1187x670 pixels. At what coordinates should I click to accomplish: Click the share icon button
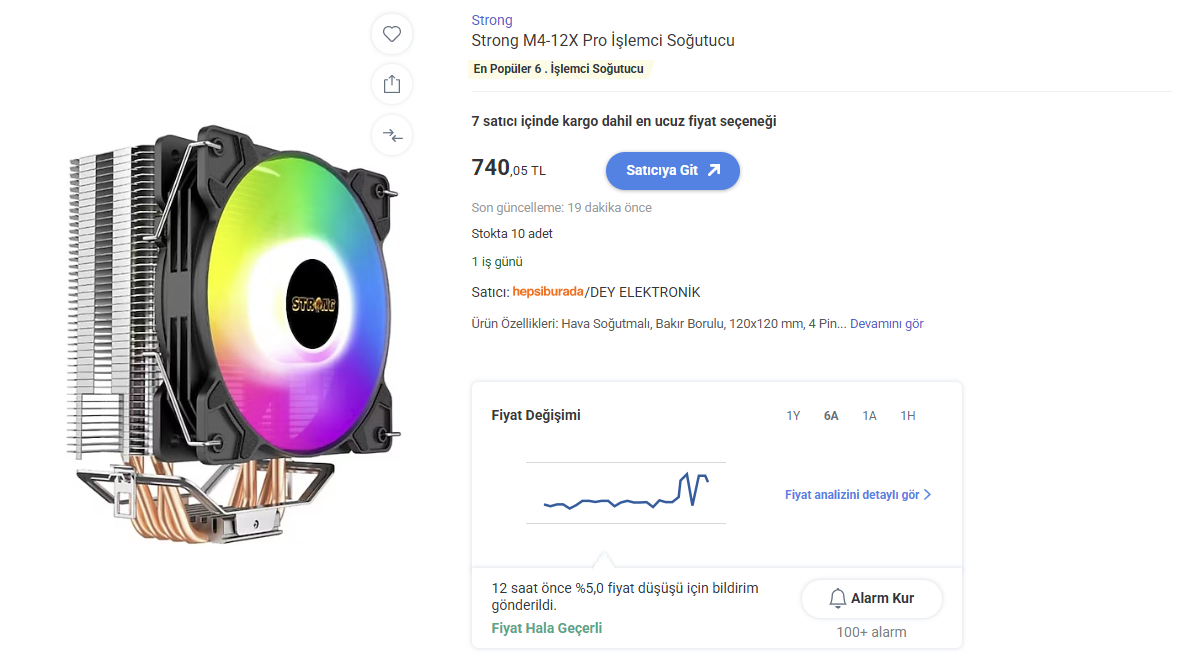click(392, 84)
